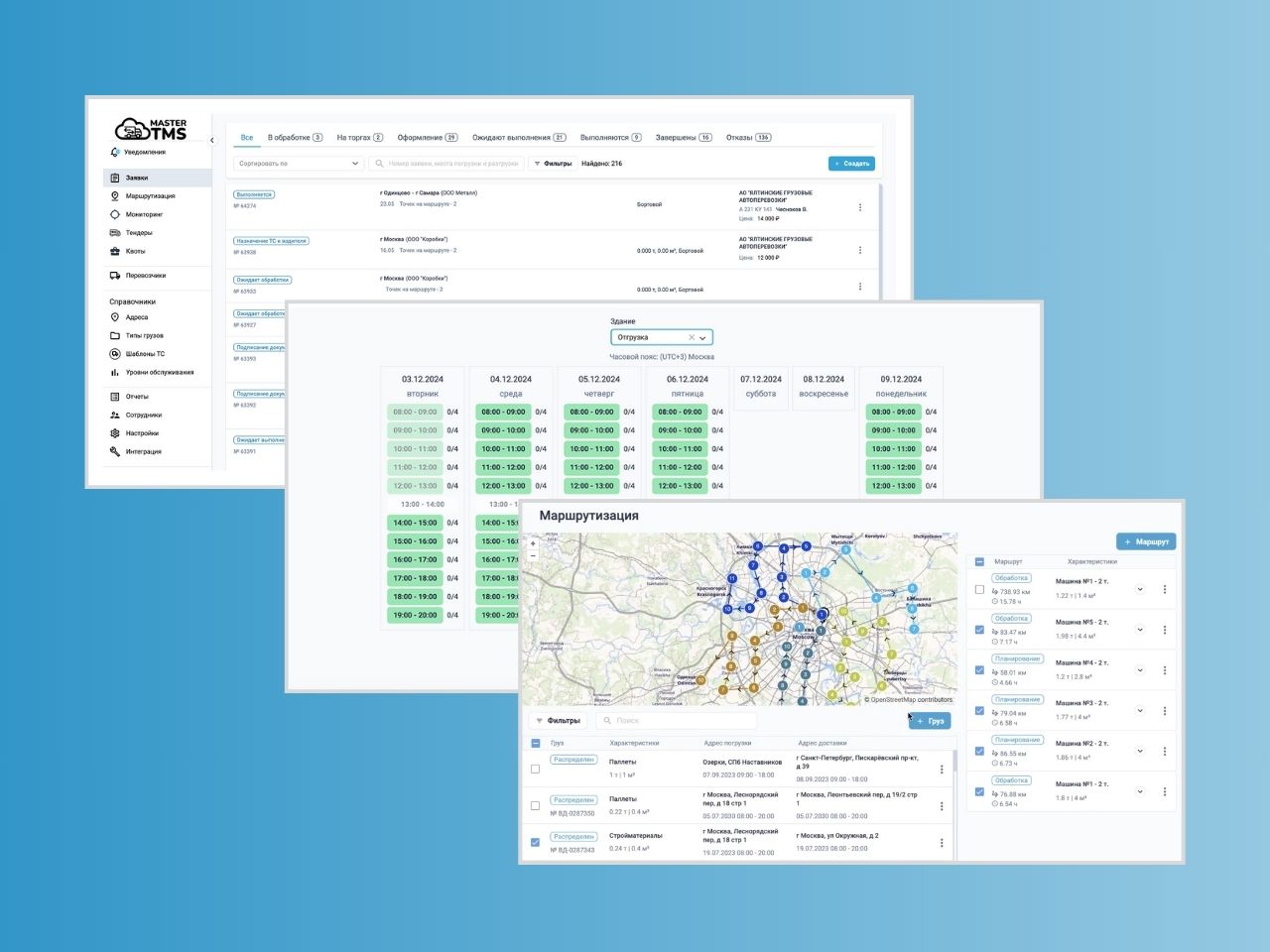
Task: Clear the Отгрузка selection with X icon
Action: (692, 338)
